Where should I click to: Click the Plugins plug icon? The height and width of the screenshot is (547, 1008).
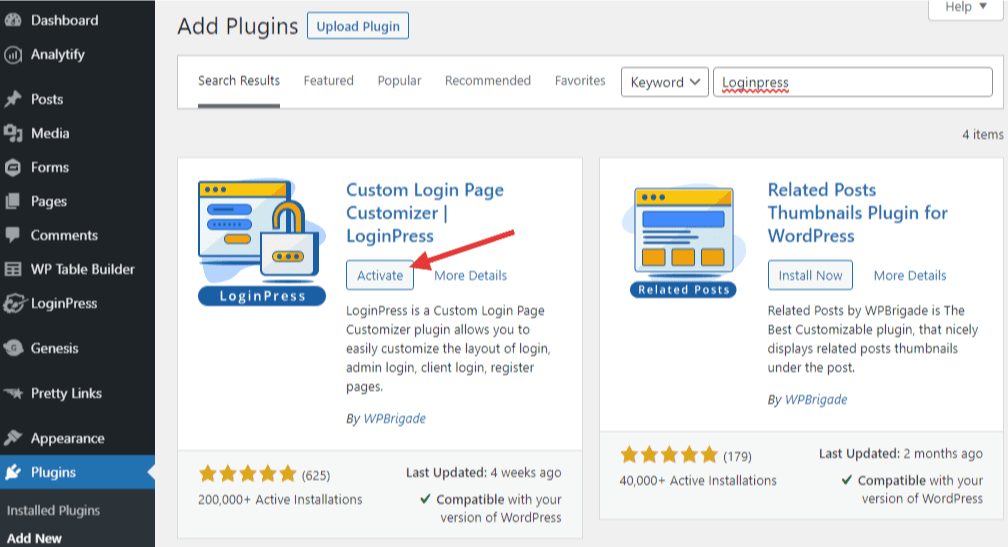(x=13, y=472)
